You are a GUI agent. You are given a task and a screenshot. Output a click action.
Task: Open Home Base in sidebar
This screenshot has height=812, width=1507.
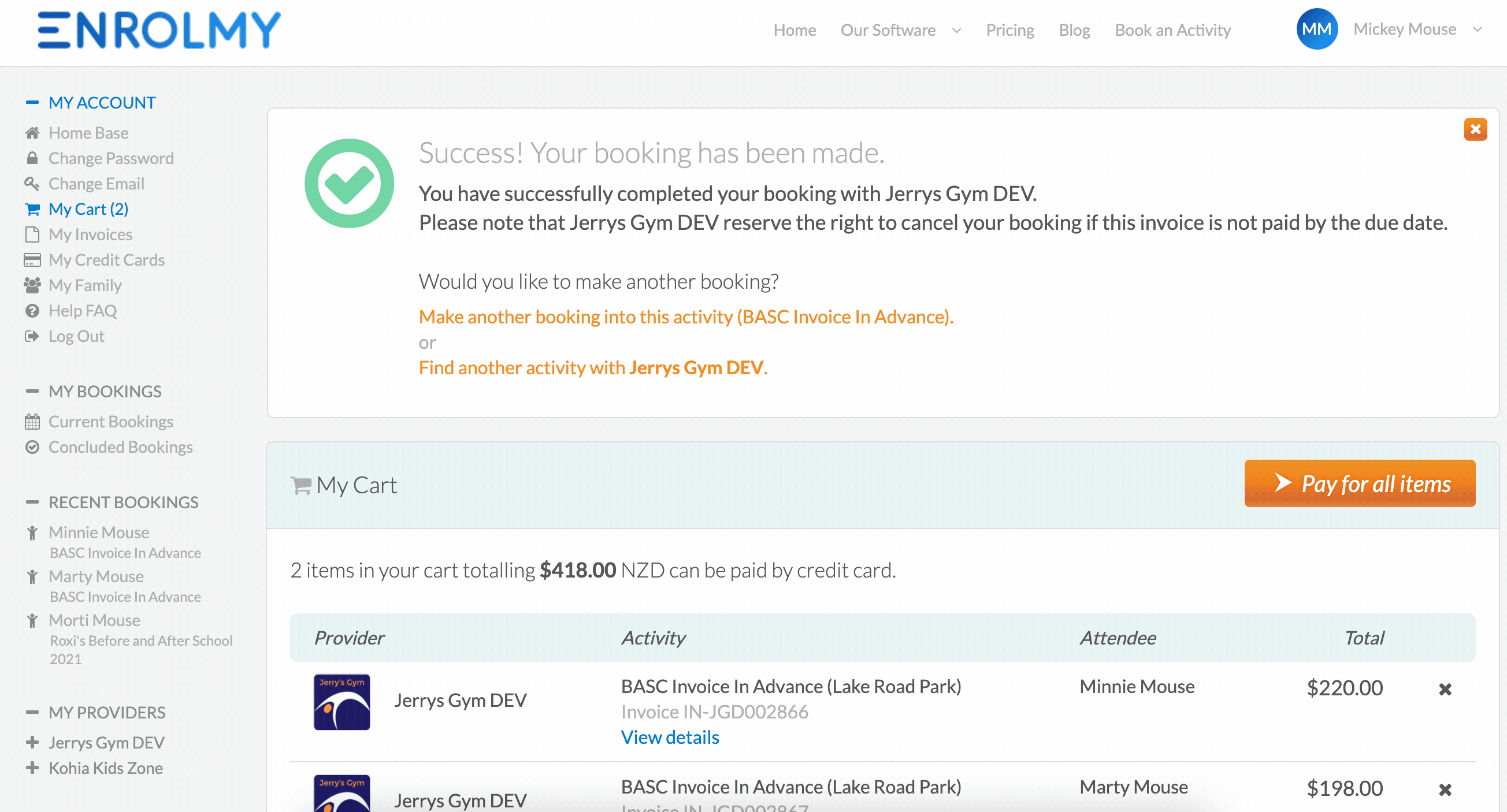point(88,133)
